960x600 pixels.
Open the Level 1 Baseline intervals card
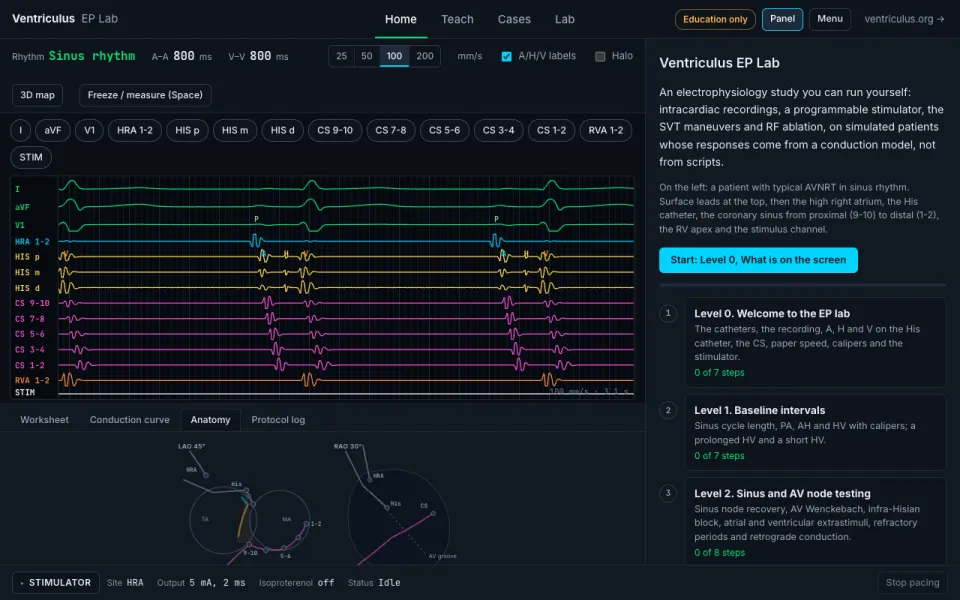(x=816, y=433)
